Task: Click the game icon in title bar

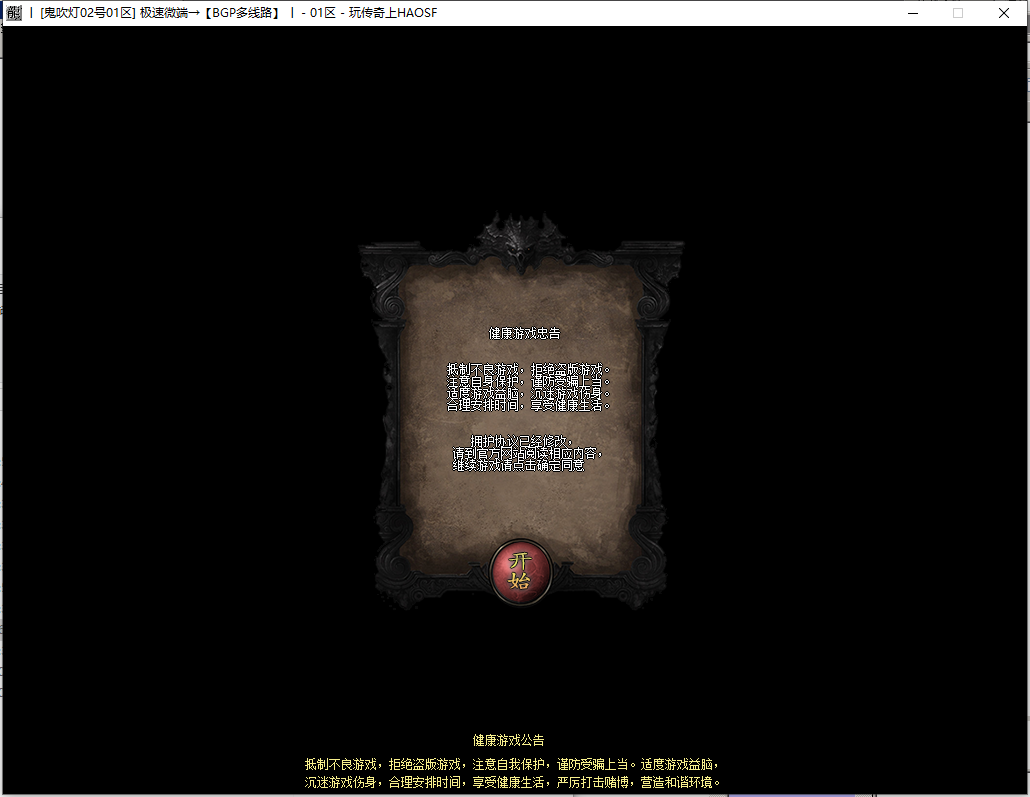Action: (14, 13)
